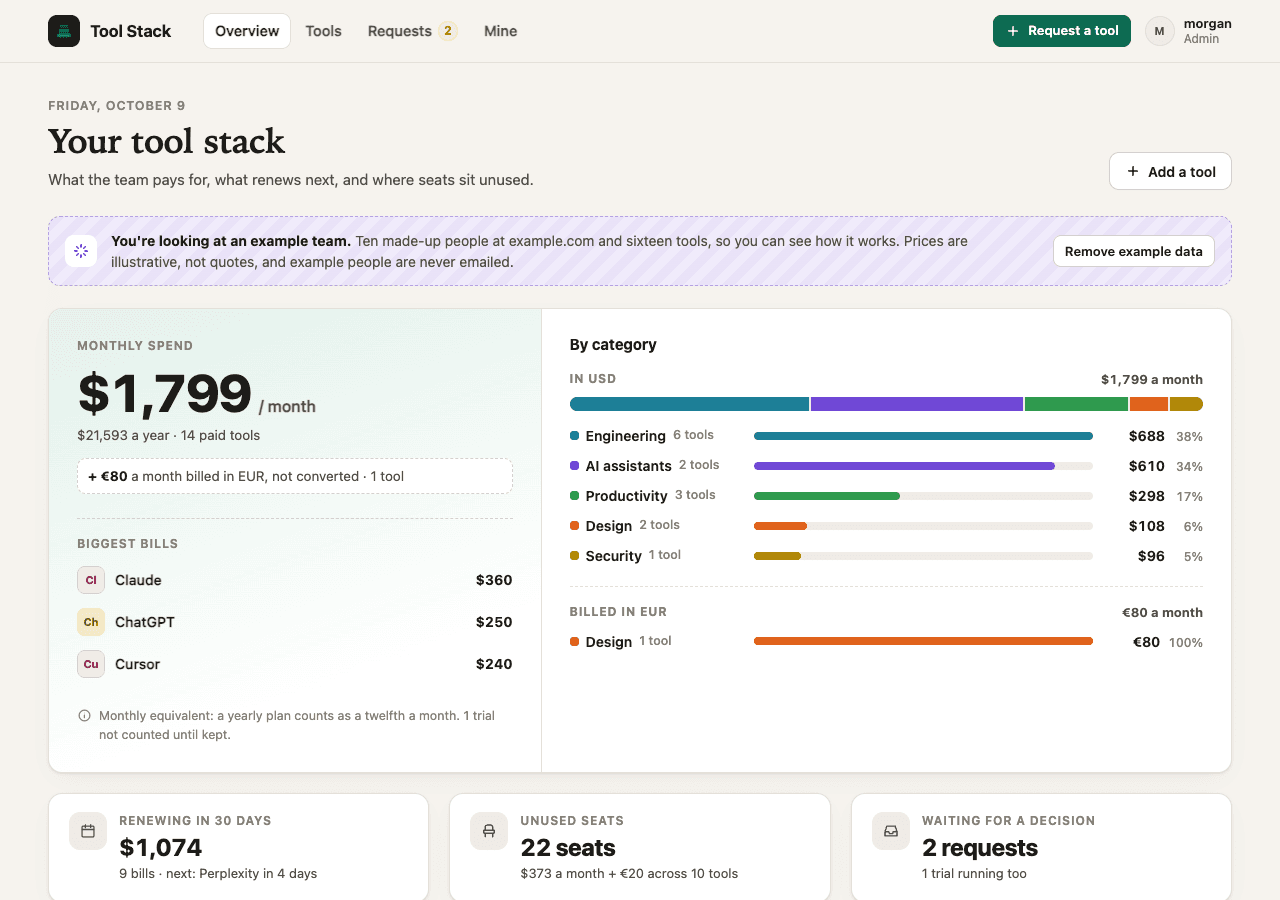This screenshot has width=1280, height=900.
Task: Click the $1,799 monthly spend figure
Action: [165, 394]
